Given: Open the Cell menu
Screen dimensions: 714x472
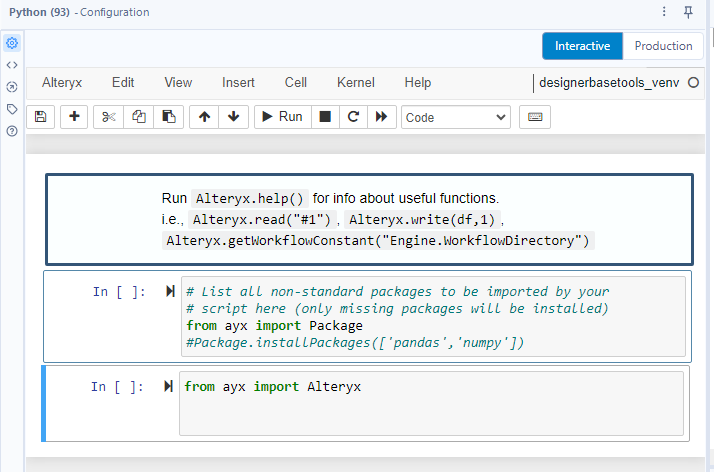Looking at the screenshot, I should pyautogui.click(x=296, y=82).
